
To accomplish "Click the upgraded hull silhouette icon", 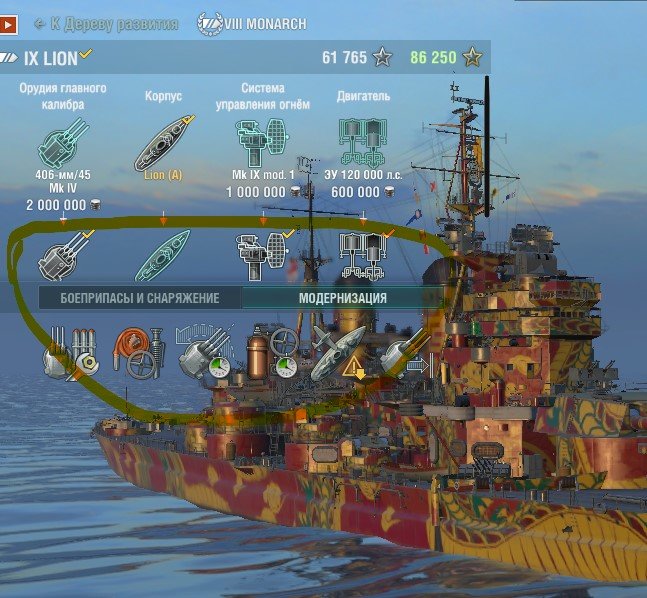I will coord(163,256).
